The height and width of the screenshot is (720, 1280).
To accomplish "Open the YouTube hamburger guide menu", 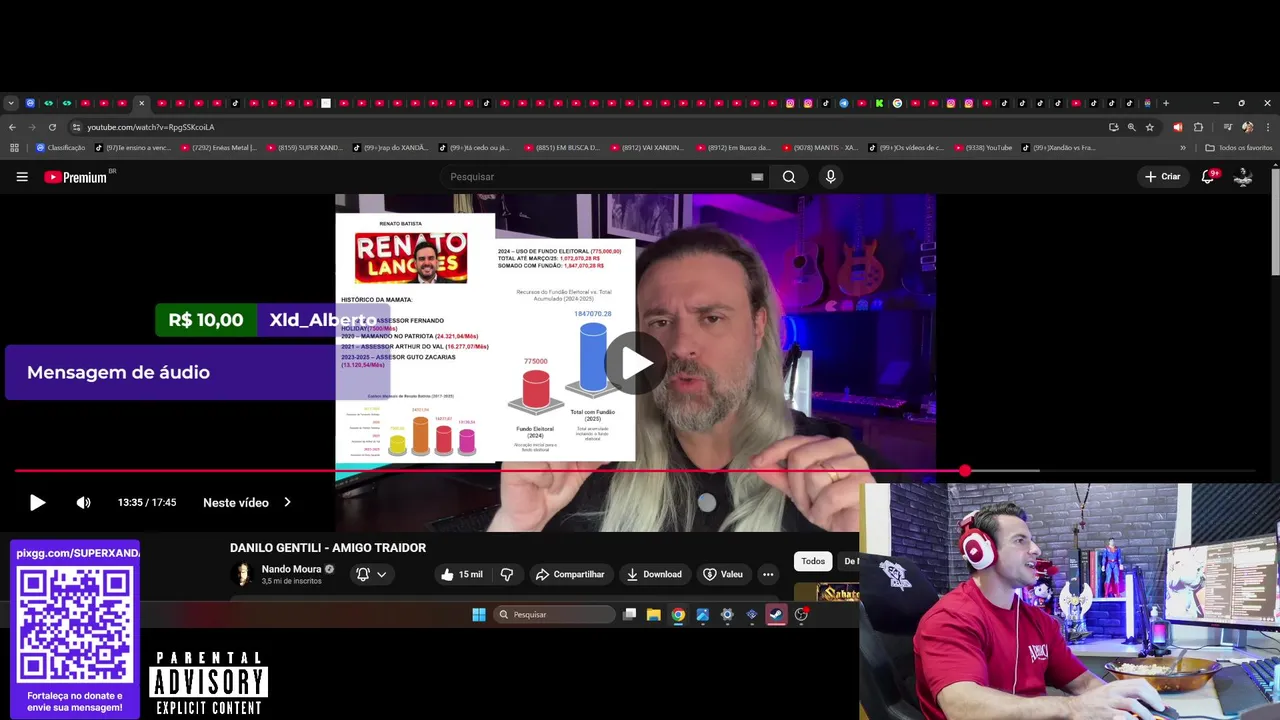I will click(x=22, y=177).
